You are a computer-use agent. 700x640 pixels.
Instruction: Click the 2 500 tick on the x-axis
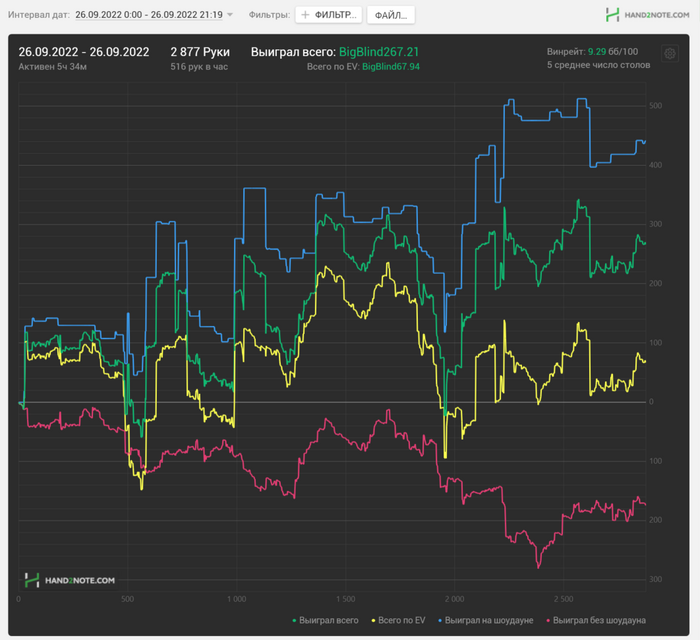[563, 599]
